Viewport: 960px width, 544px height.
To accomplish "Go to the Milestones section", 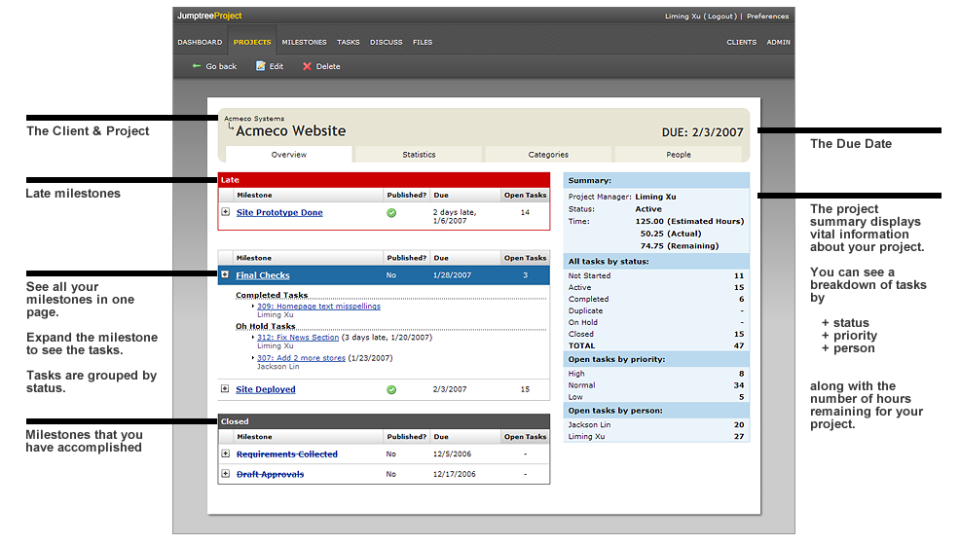I will (304, 42).
